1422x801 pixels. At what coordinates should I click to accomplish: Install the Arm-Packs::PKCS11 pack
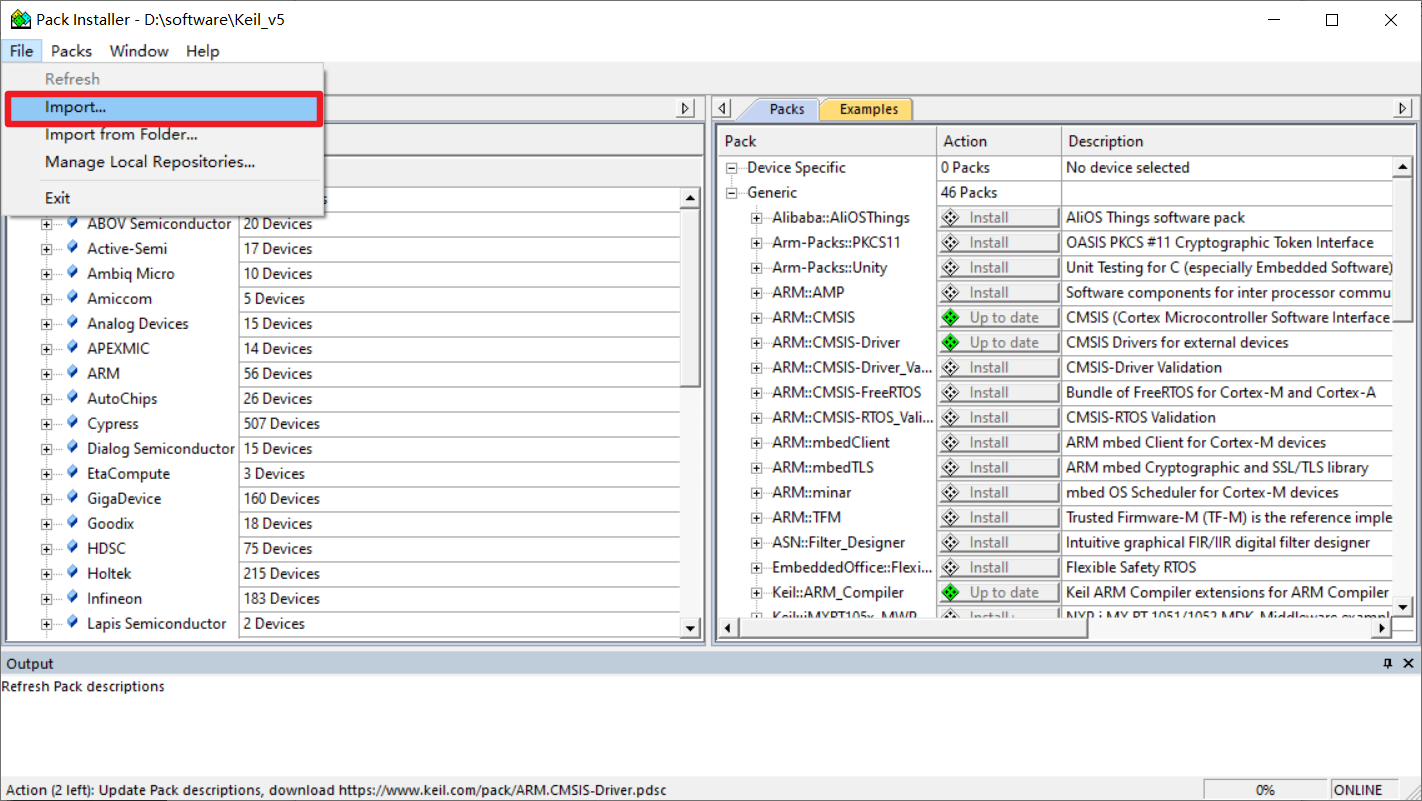tap(998, 242)
